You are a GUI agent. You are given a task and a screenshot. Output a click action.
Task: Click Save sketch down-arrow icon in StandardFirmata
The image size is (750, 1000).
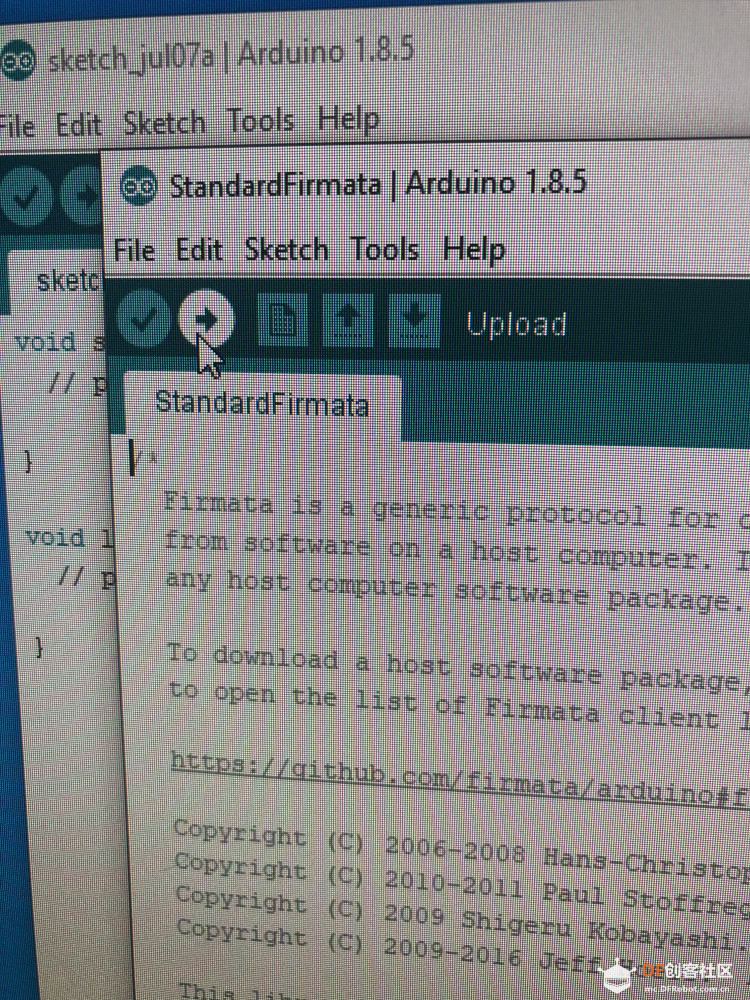[x=415, y=320]
